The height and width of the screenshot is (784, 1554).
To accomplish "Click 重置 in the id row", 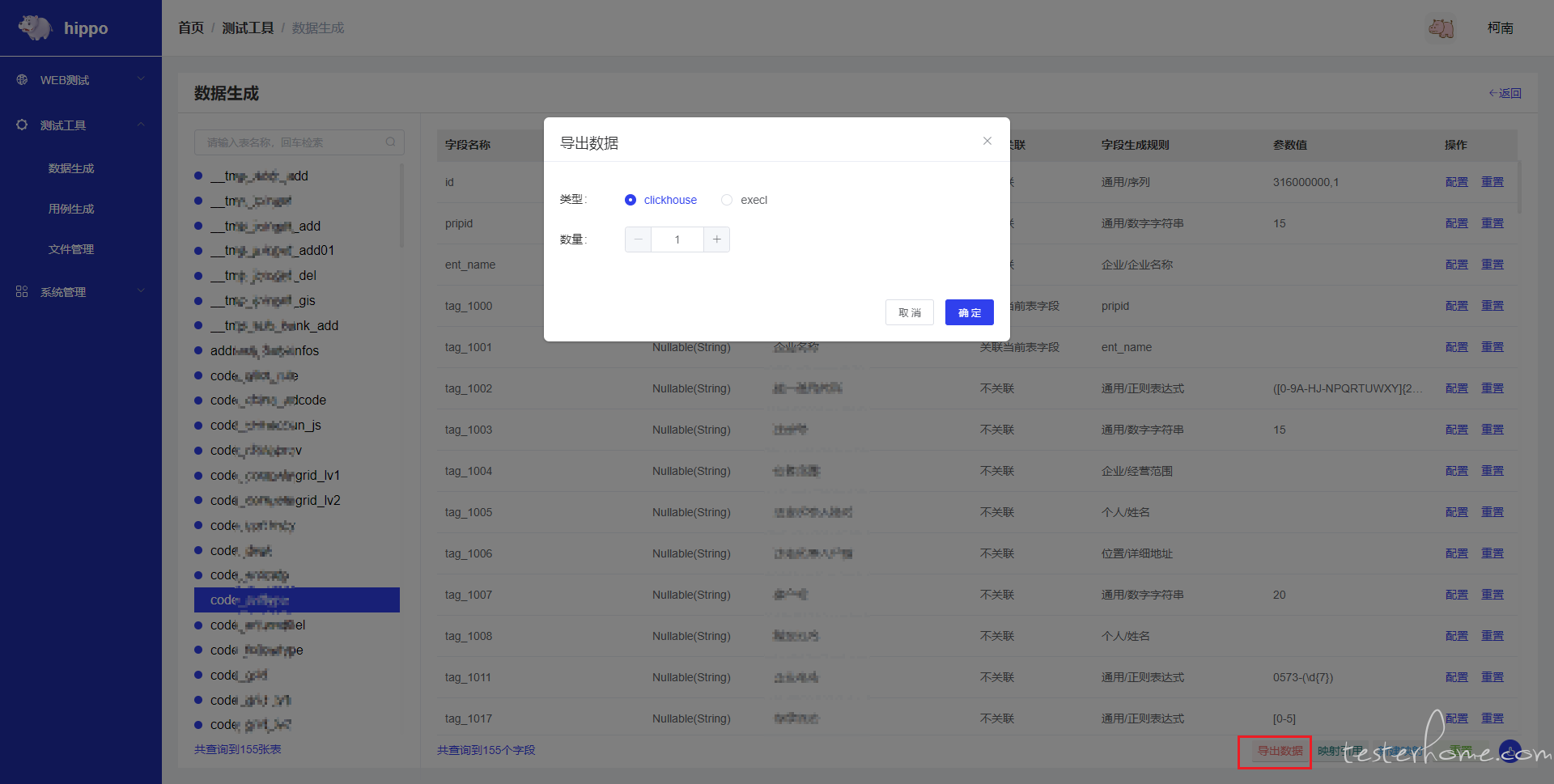I will [1492, 182].
